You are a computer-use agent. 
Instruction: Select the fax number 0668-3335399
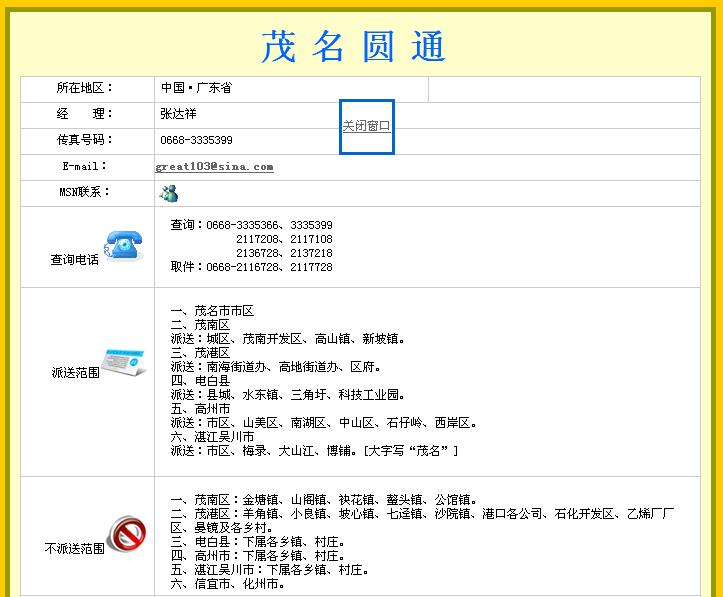click(196, 140)
